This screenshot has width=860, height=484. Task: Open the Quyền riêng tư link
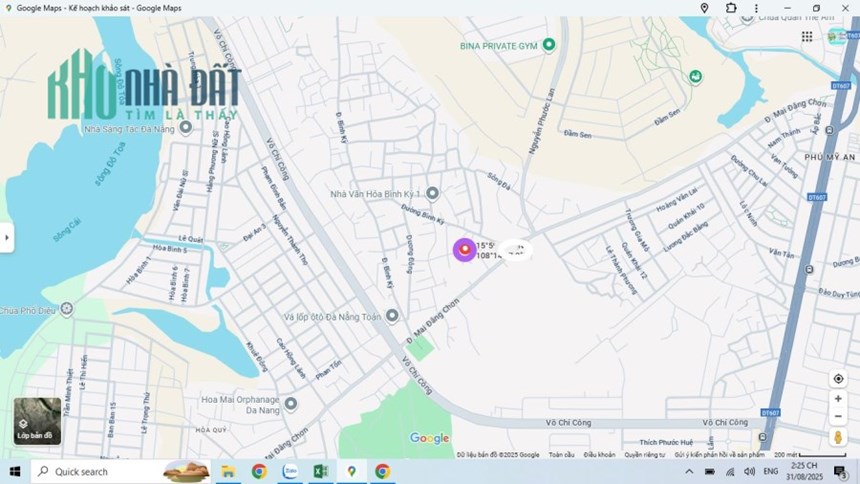pos(644,455)
